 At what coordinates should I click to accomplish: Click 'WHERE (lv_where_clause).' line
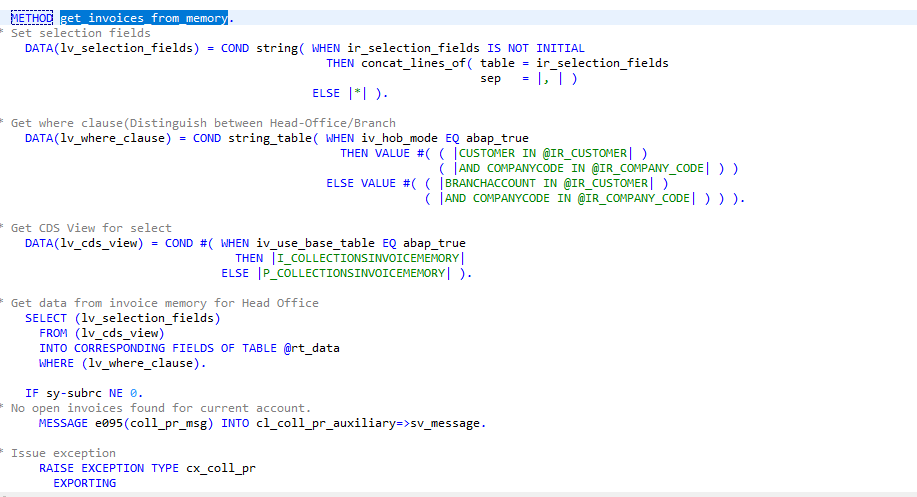tap(123, 363)
